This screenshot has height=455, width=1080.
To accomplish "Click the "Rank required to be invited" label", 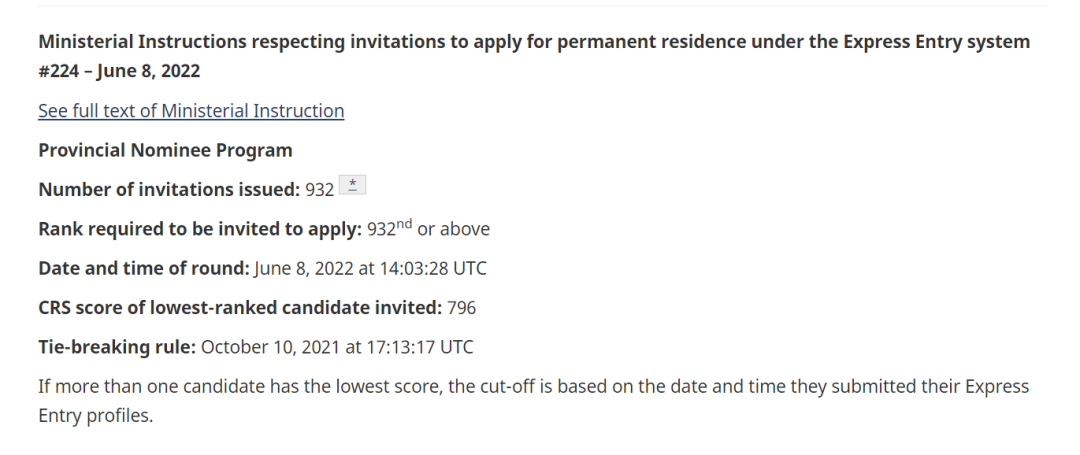I will (x=199, y=229).
